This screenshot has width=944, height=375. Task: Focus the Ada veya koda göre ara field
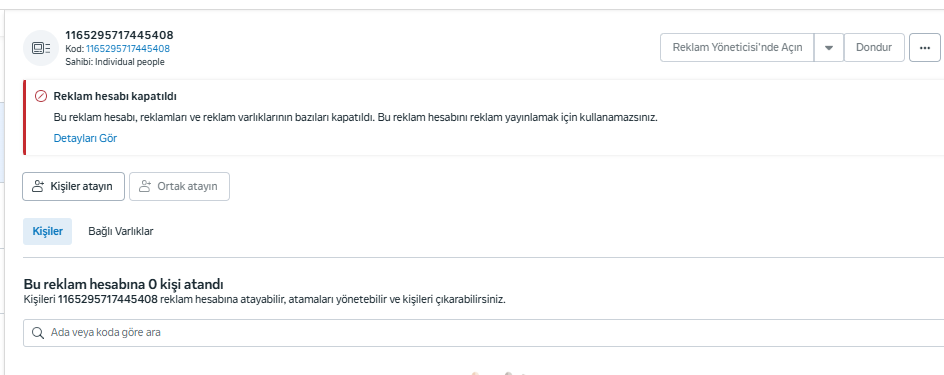(483, 333)
